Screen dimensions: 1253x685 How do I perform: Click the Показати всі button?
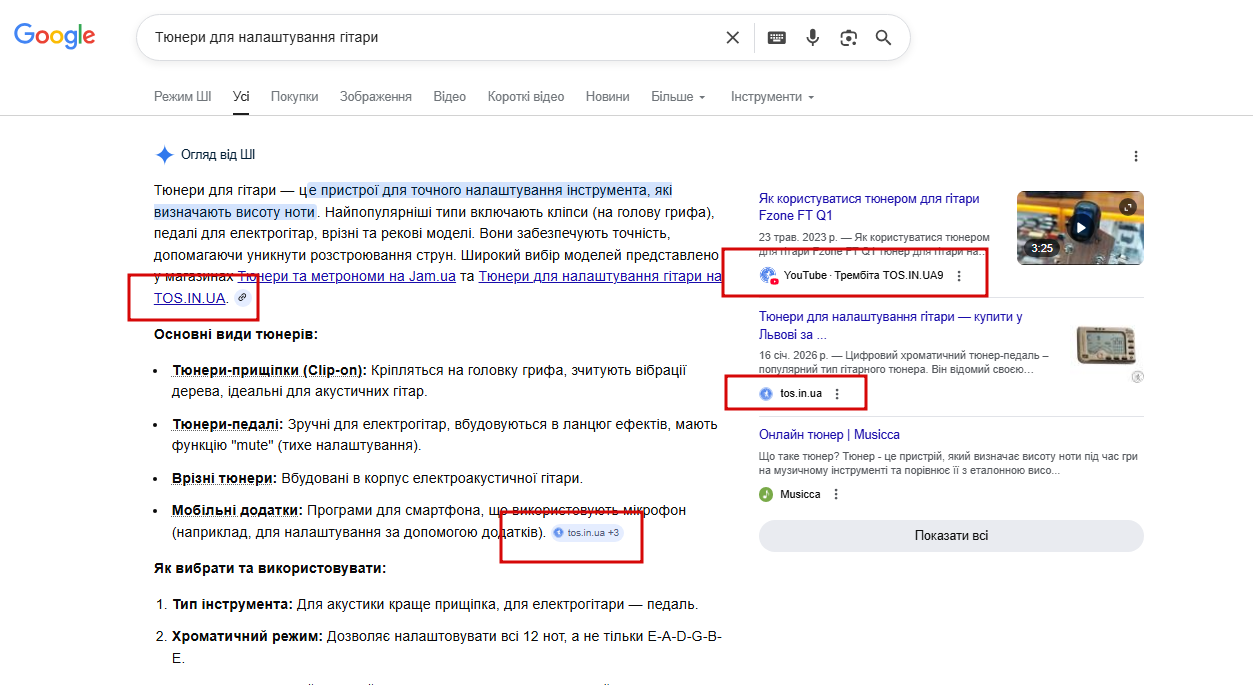[x=951, y=536]
